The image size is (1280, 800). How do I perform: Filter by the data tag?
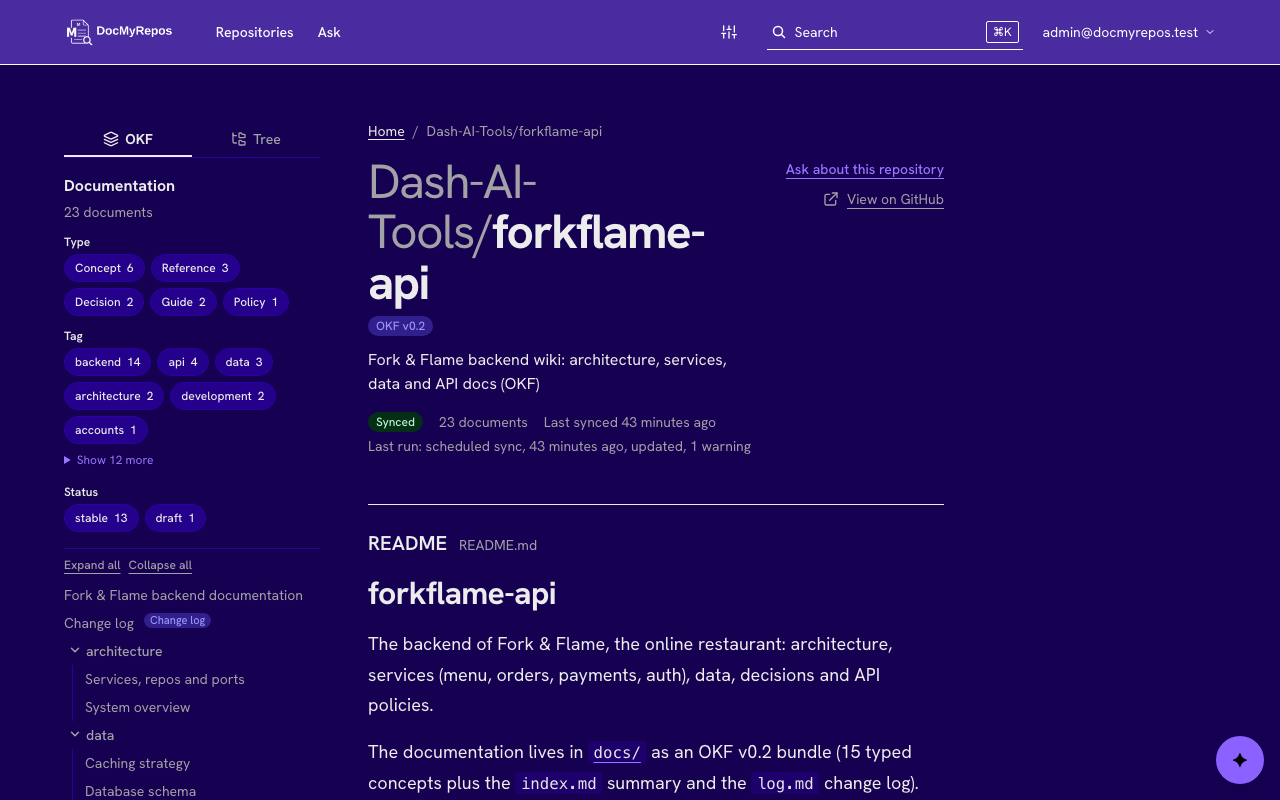pos(244,362)
